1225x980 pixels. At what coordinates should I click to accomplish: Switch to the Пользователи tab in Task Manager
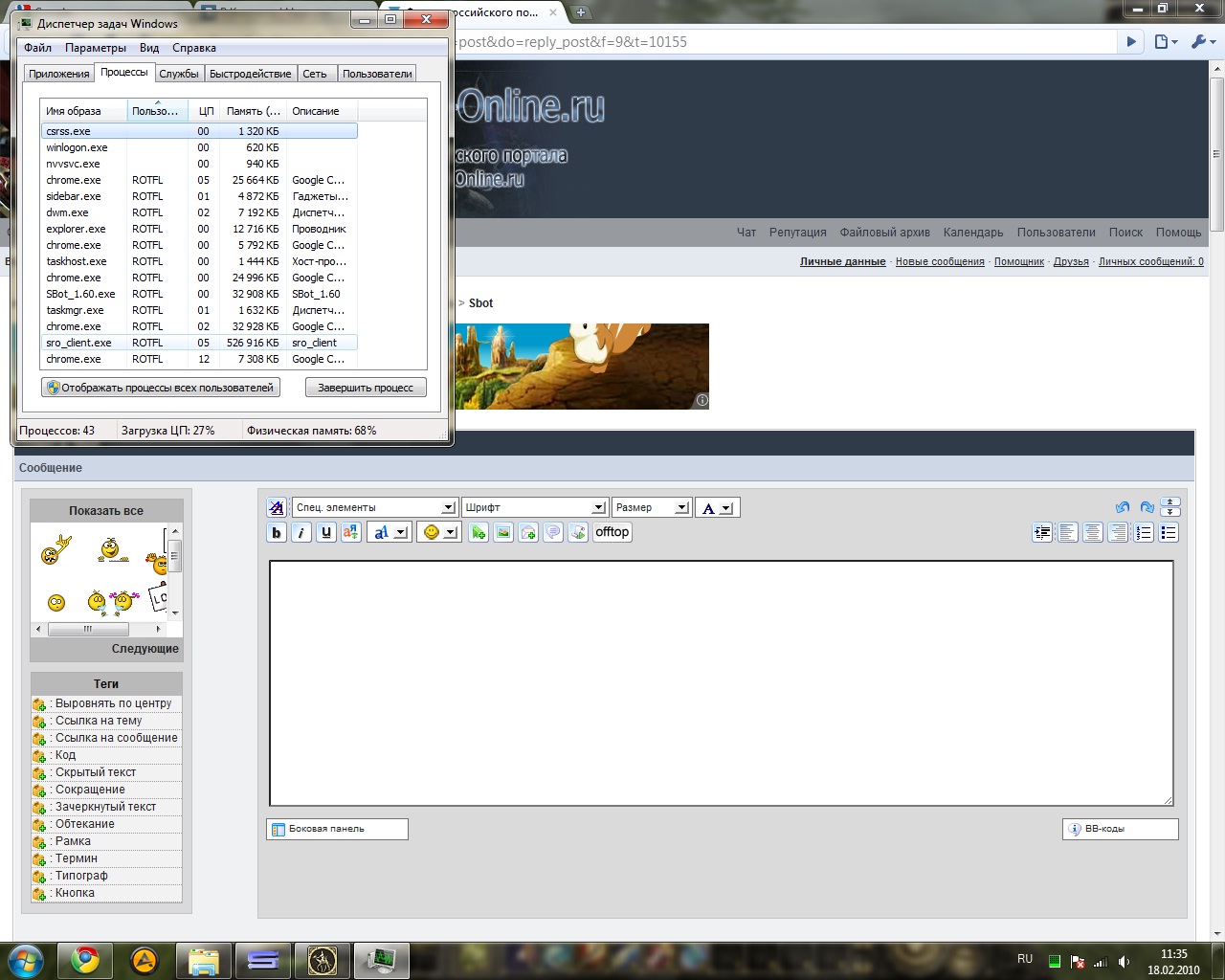(377, 74)
